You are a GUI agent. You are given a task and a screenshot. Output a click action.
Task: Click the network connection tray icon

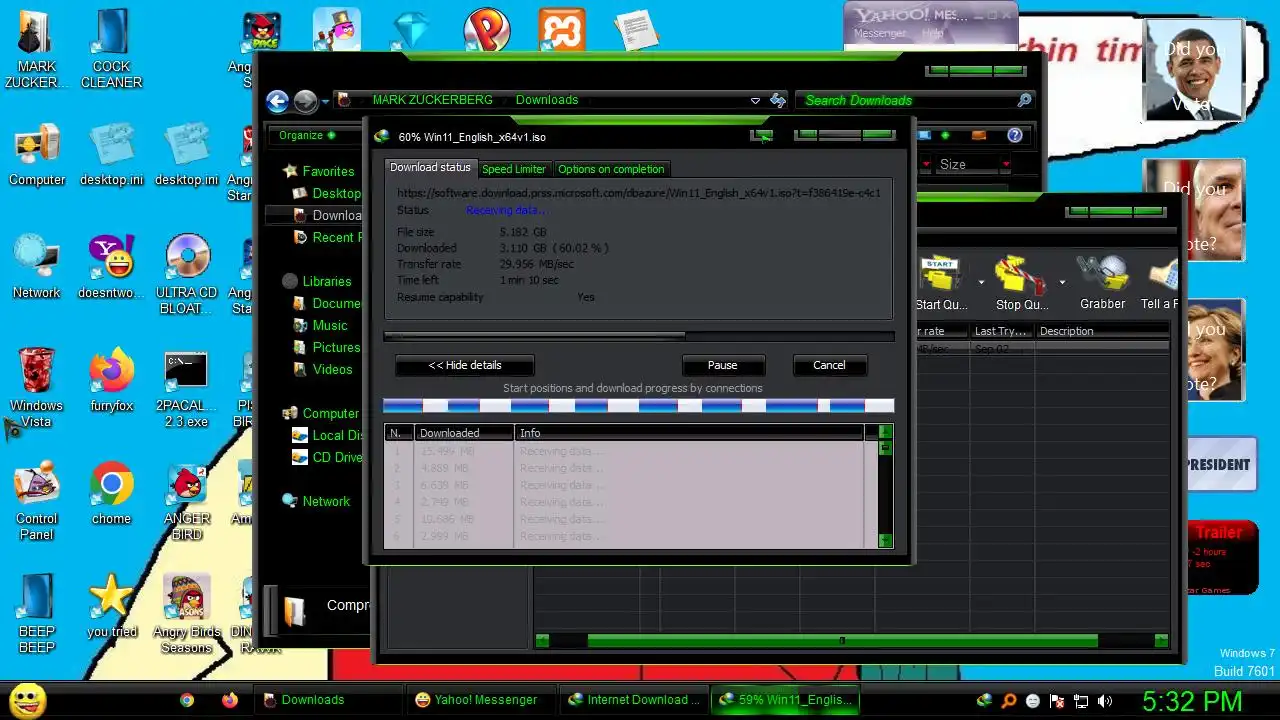[1081, 701]
